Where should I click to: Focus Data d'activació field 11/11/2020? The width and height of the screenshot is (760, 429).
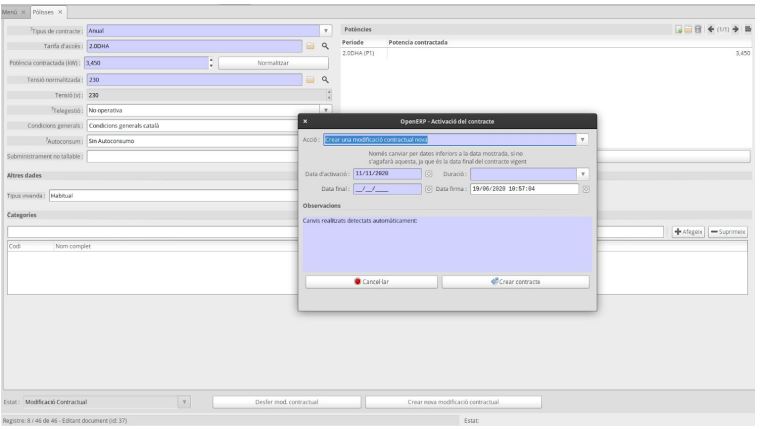click(x=387, y=174)
